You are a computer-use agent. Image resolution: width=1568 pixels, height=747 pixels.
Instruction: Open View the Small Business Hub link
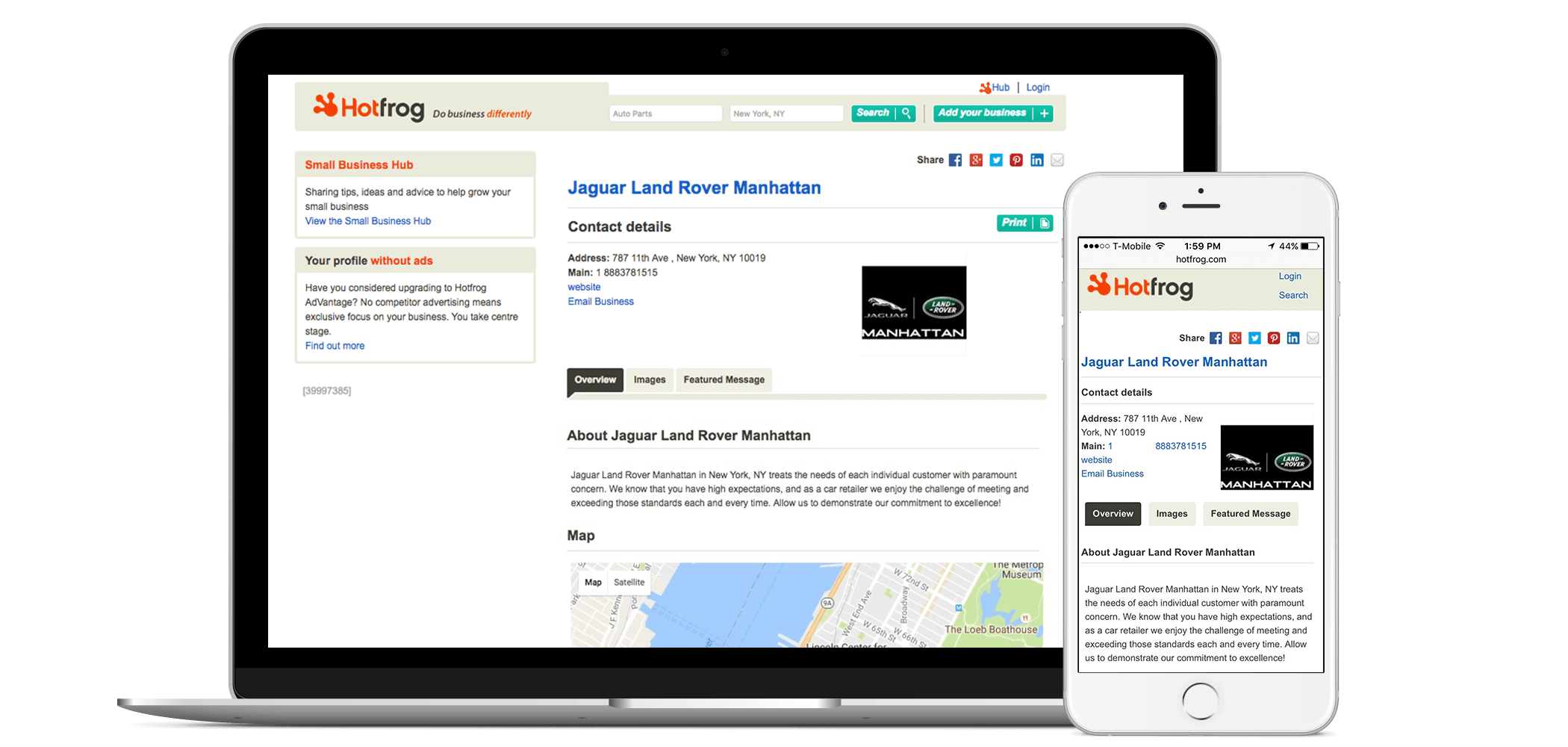pos(367,221)
